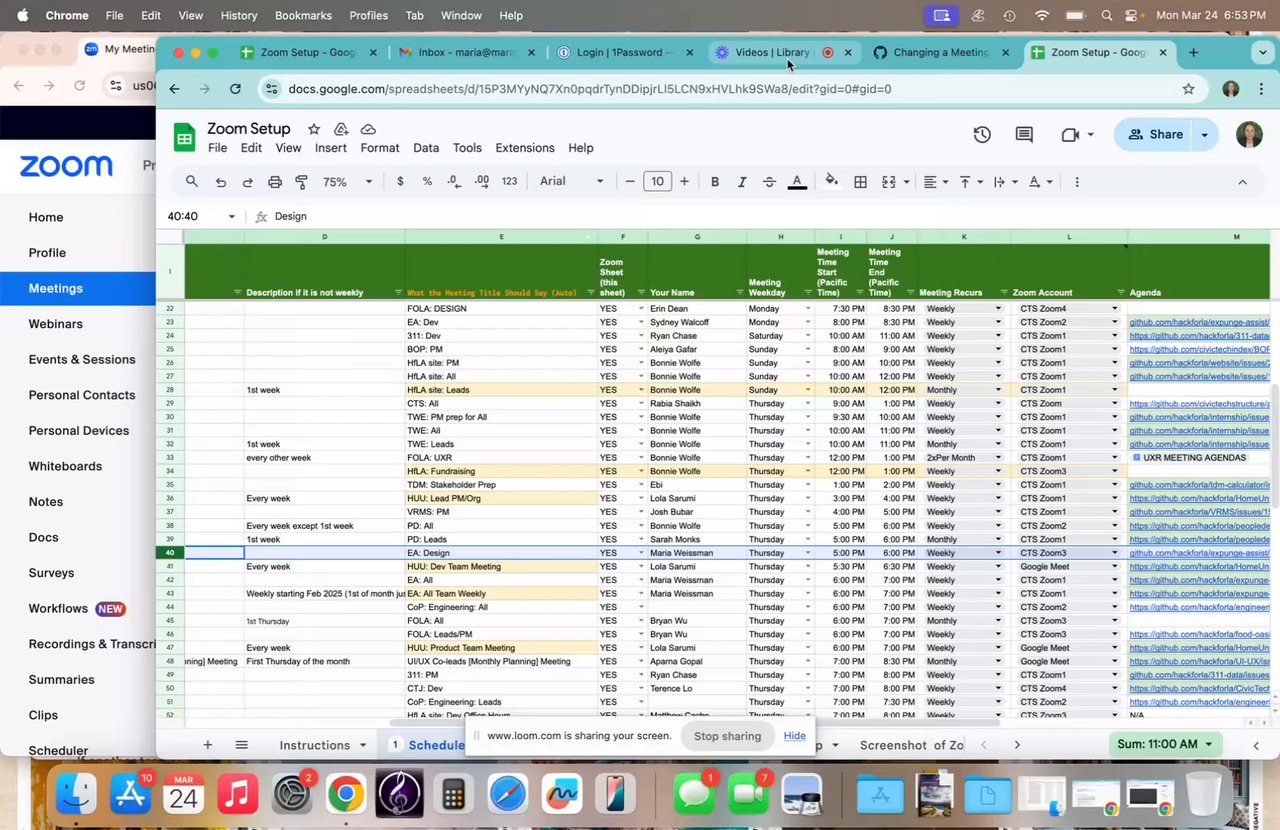Select the Paint format roller tool

click(301, 182)
